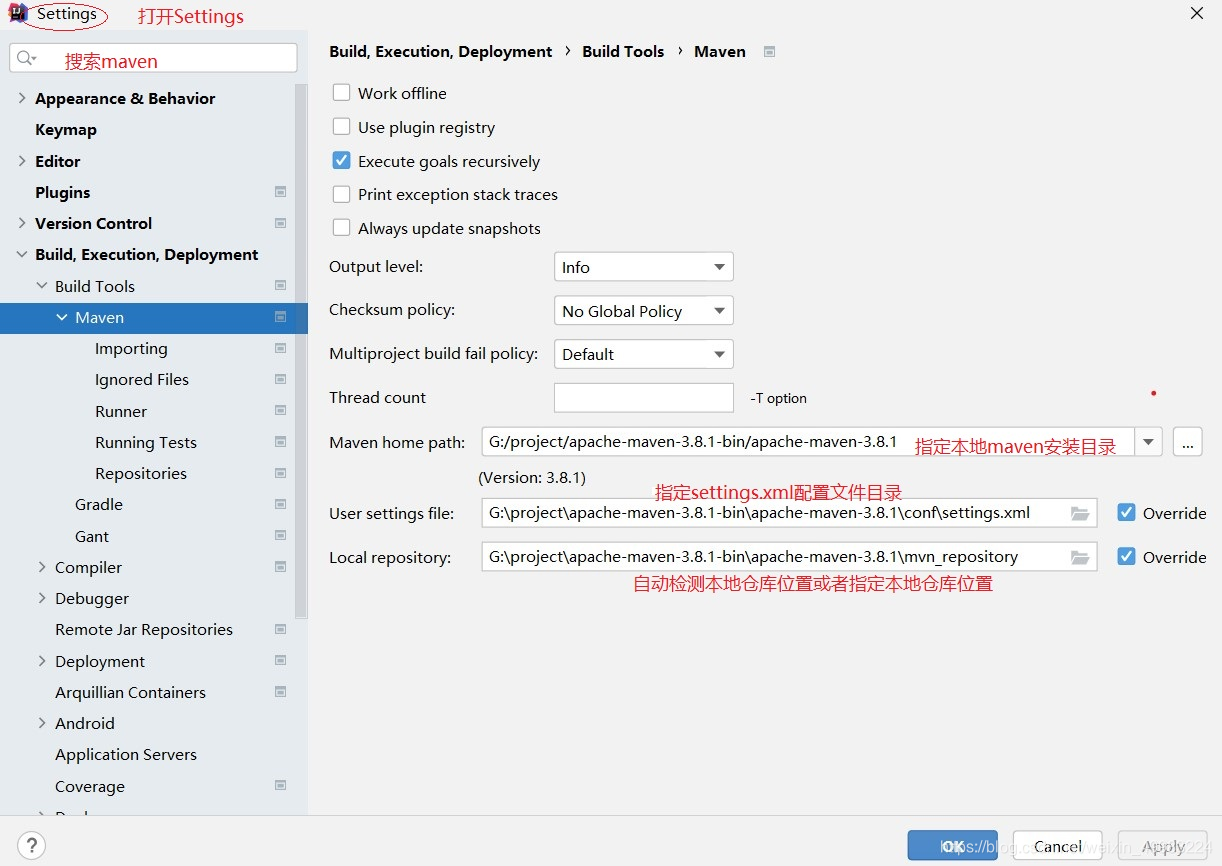This screenshot has width=1222, height=866.
Task: Collapse the Maven tree node
Action: 62,317
